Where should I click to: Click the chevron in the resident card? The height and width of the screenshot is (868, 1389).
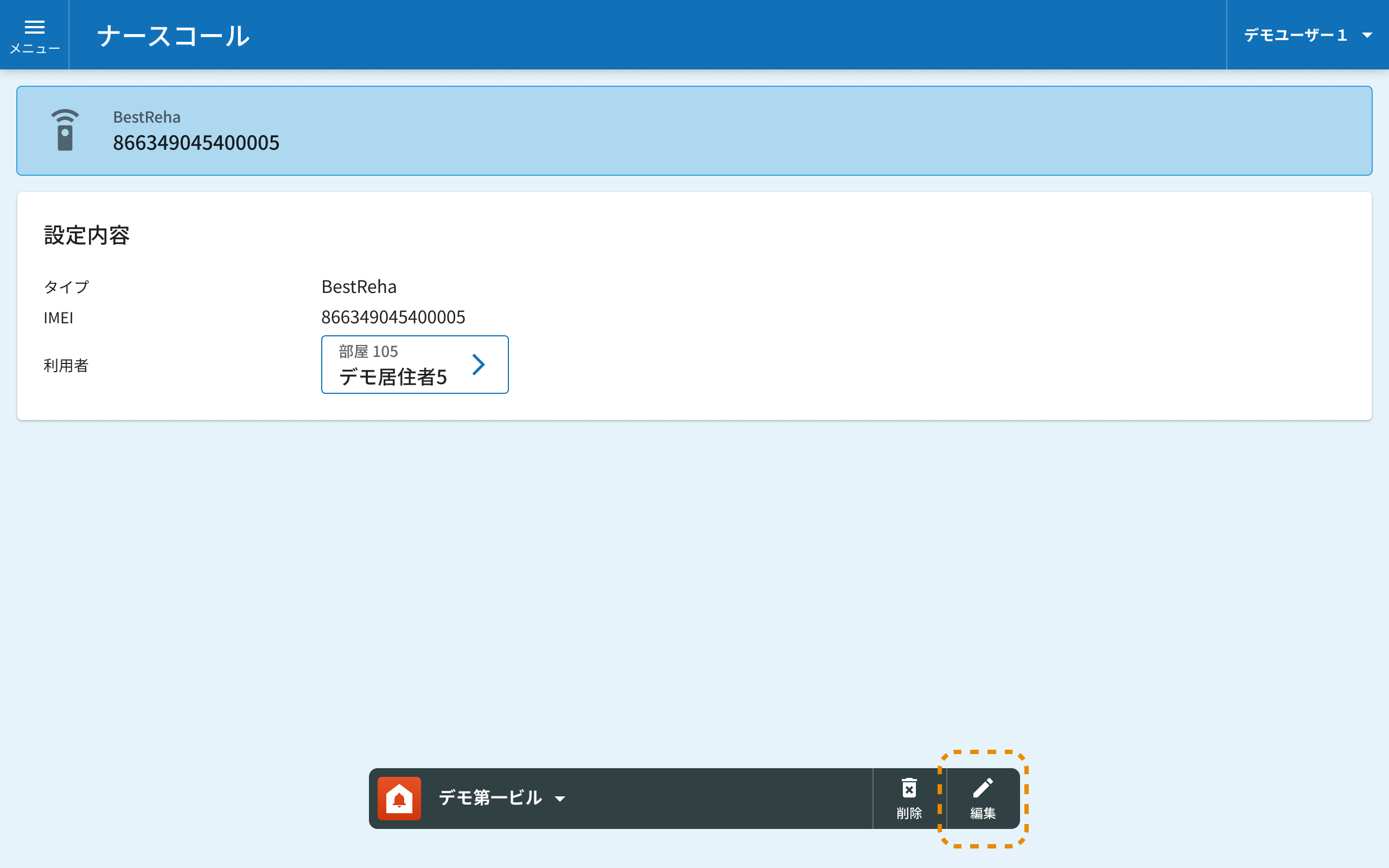478,365
